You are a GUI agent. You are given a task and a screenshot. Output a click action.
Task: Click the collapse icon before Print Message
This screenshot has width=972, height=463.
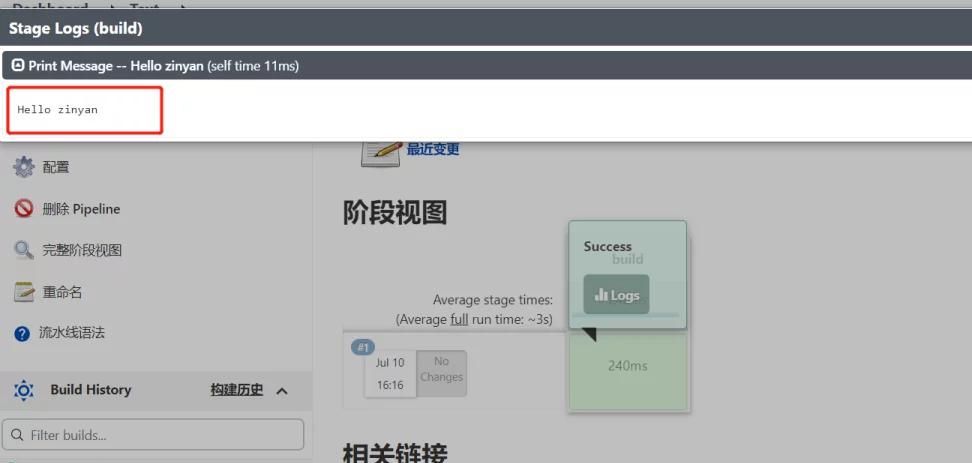[x=18, y=65]
